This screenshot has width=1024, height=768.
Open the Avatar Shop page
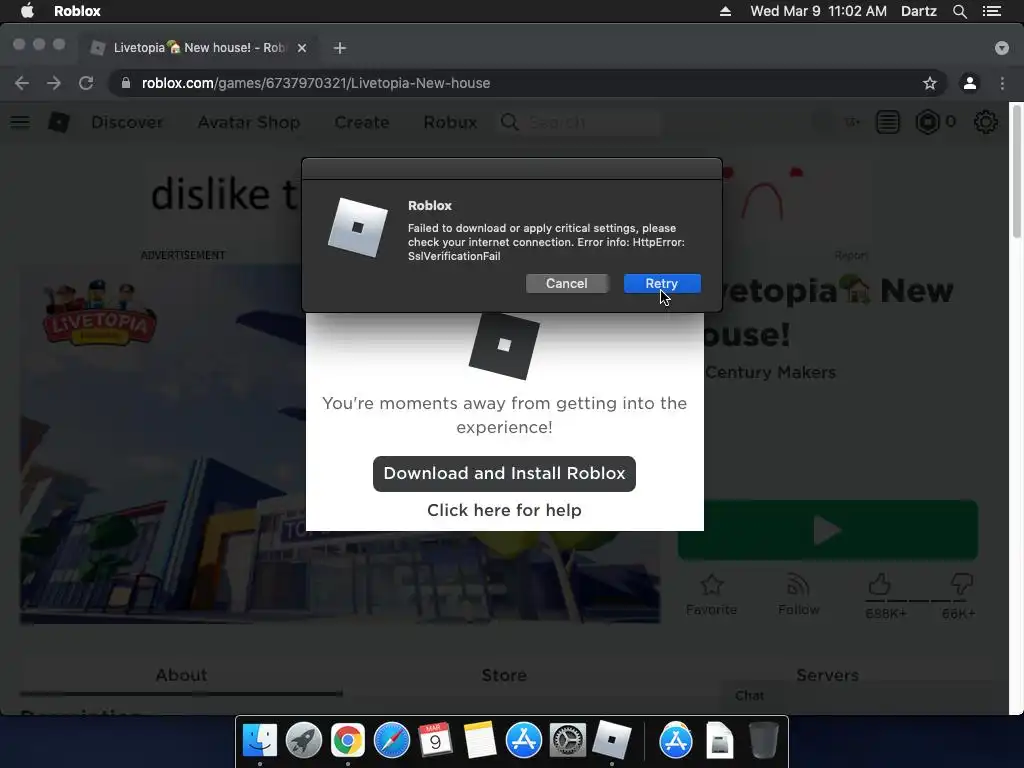(x=249, y=122)
